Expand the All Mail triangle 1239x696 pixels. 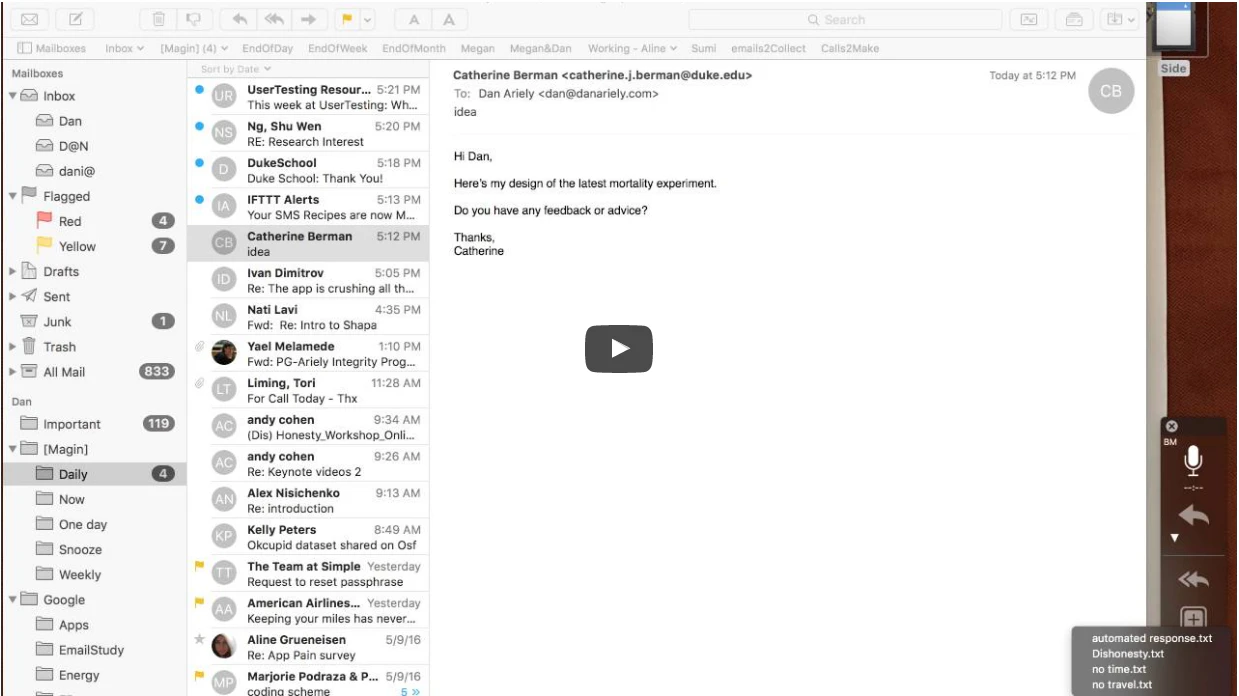13,371
